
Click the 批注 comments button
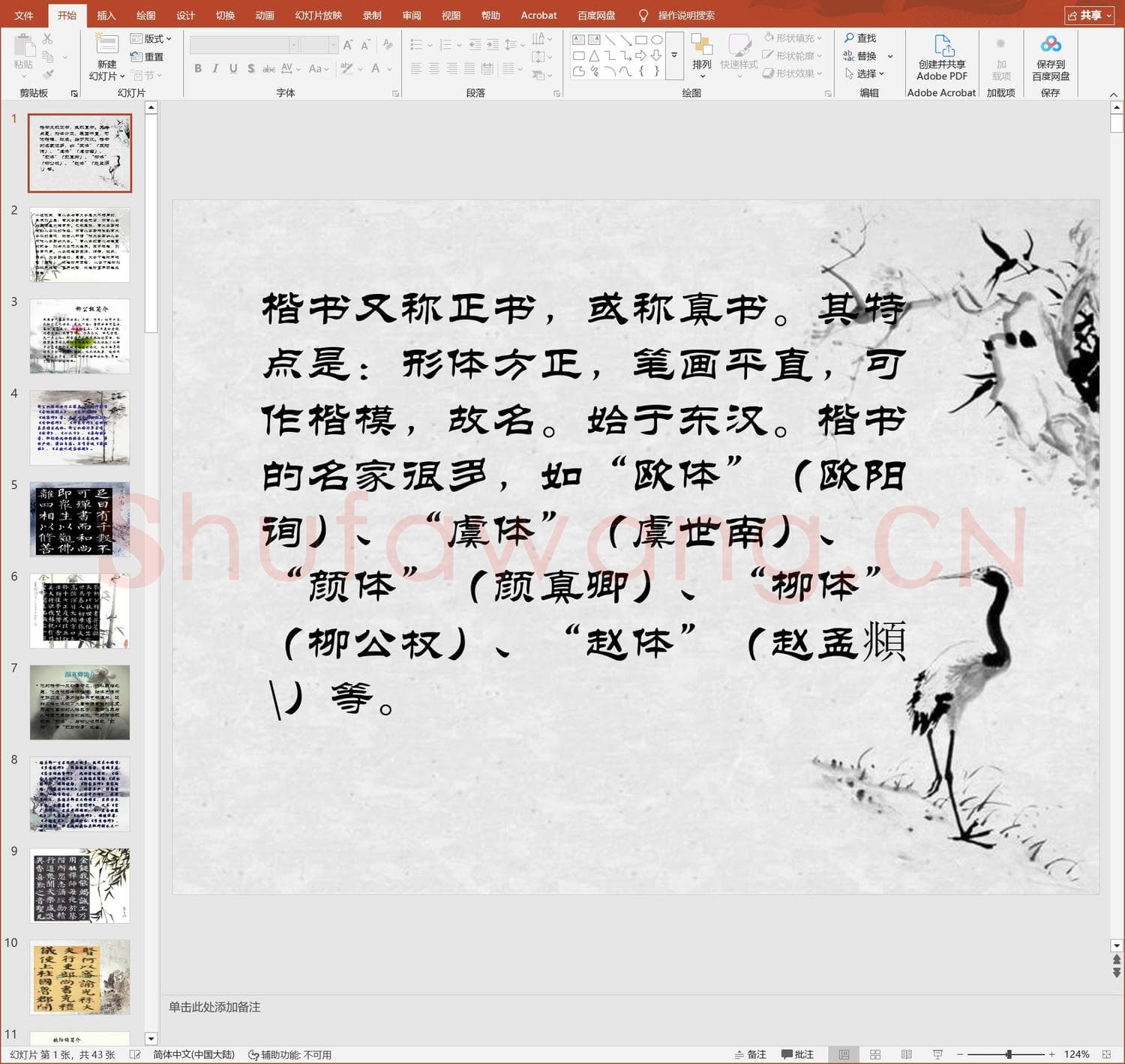click(x=797, y=1054)
